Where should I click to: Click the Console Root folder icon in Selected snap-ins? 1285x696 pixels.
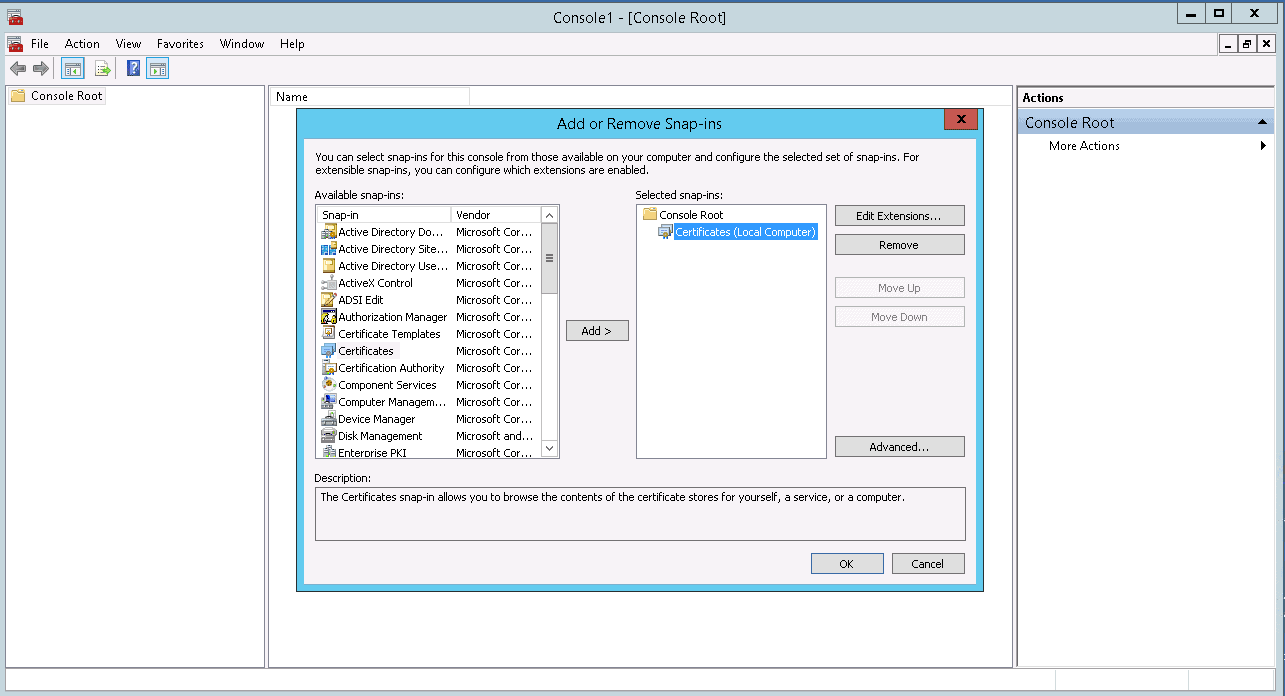point(649,215)
